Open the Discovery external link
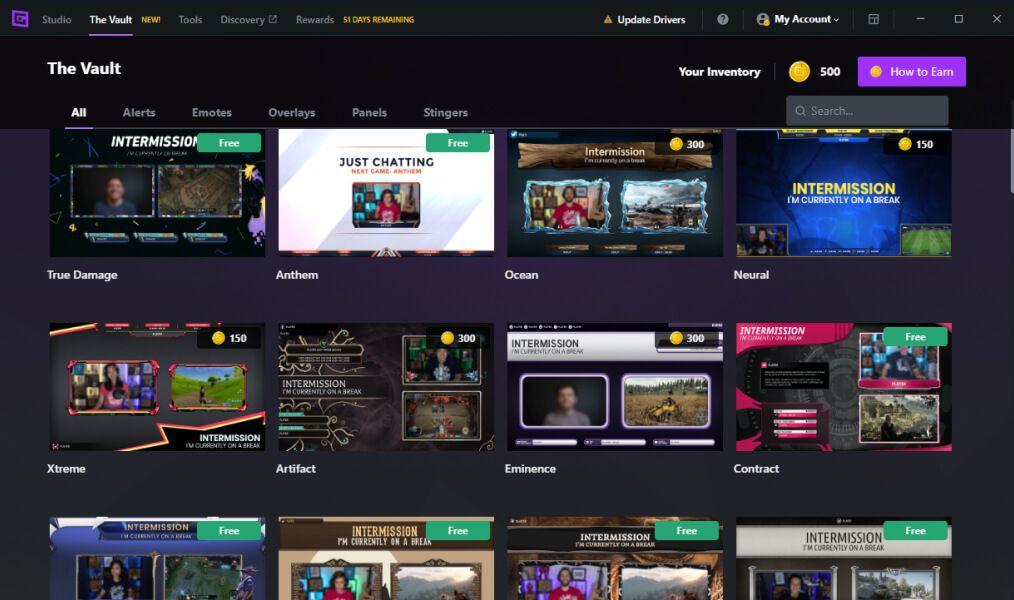The width and height of the screenshot is (1014, 600). click(x=248, y=19)
